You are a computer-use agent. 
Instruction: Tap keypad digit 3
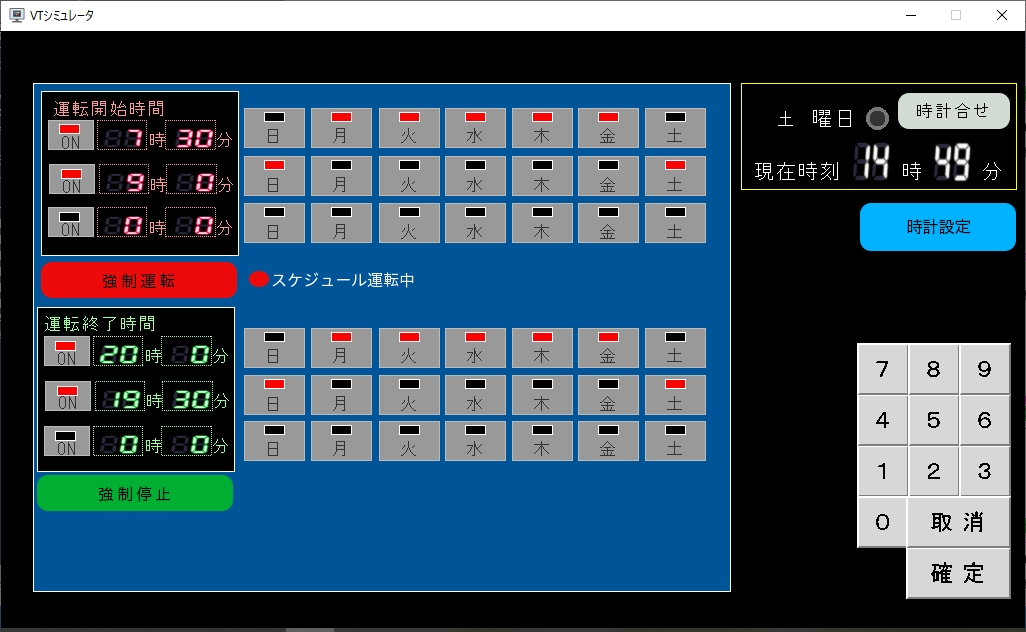tap(984, 471)
